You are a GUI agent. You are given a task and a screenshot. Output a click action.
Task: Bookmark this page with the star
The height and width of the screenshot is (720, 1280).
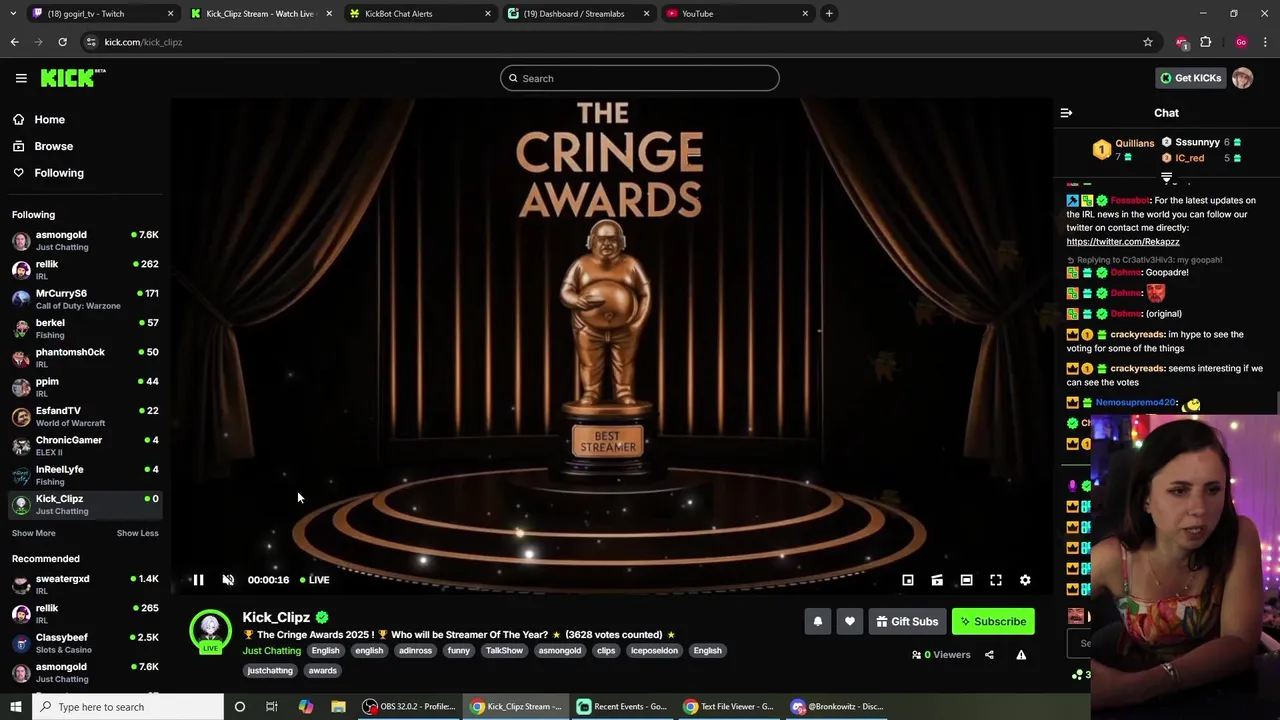[1148, 42]
